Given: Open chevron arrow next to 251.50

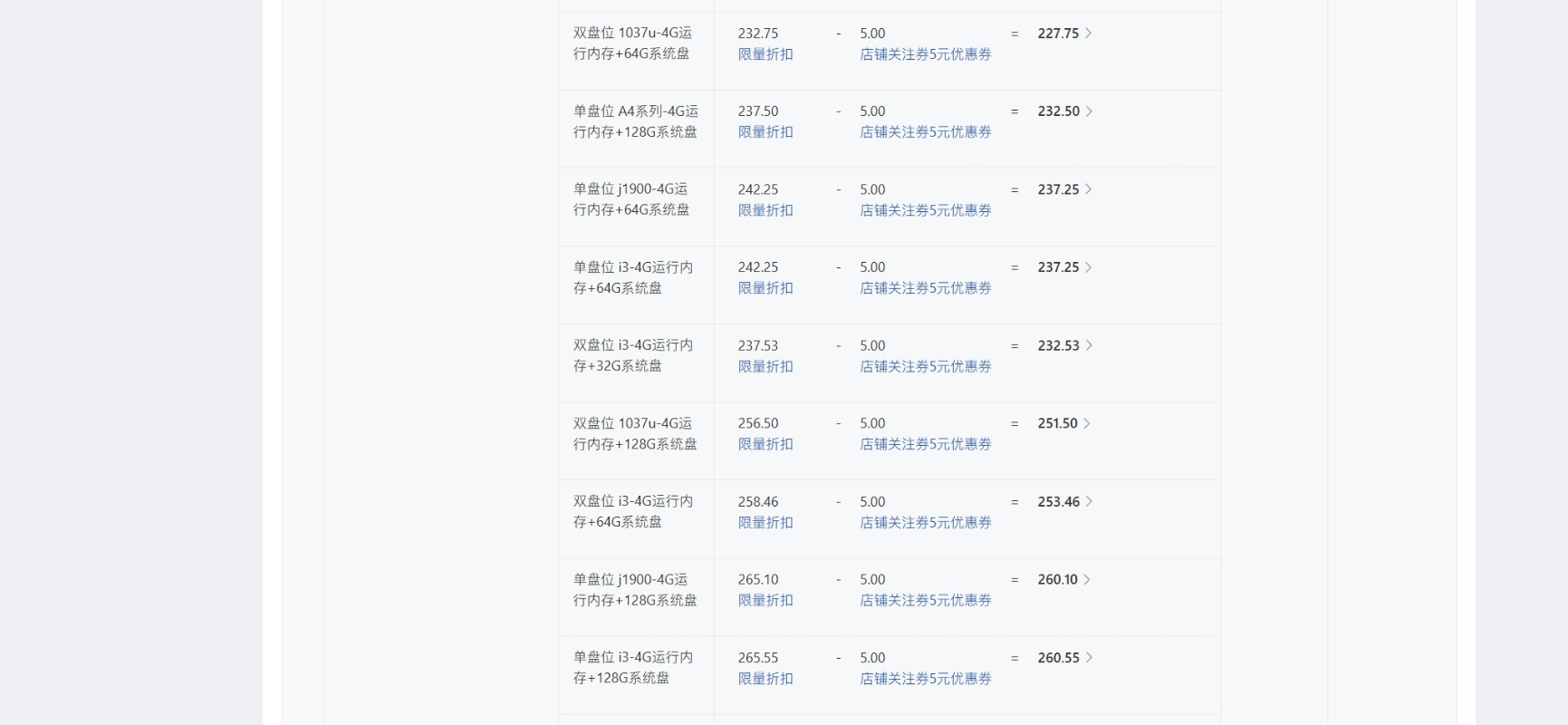Looking at the screenshot, I should pos(1087,423).
